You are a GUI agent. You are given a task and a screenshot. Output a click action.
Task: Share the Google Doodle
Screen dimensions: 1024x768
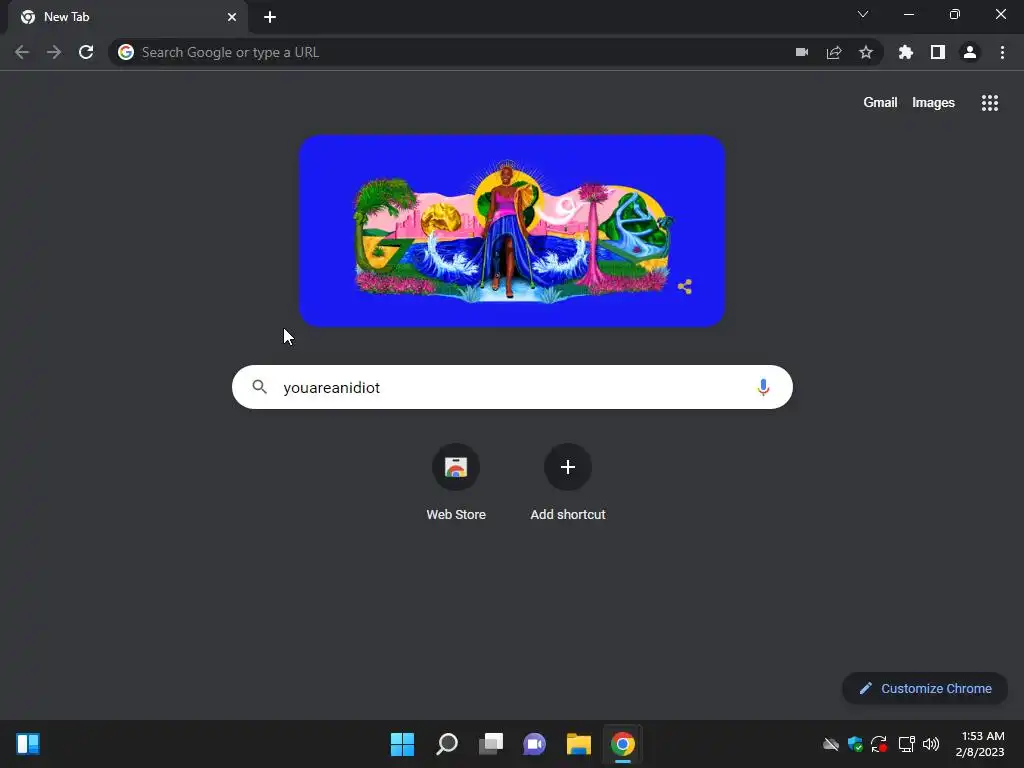pos(684,287)
